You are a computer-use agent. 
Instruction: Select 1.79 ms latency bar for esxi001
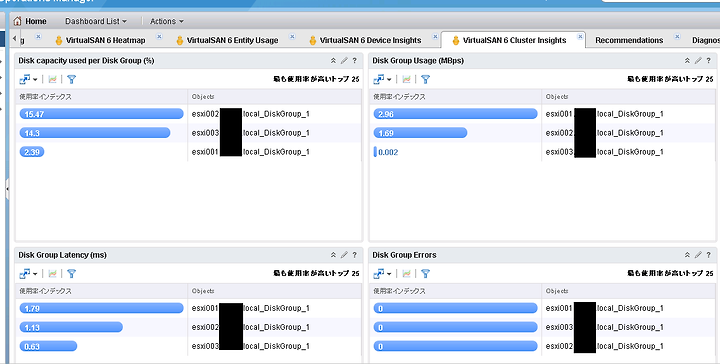101,308
